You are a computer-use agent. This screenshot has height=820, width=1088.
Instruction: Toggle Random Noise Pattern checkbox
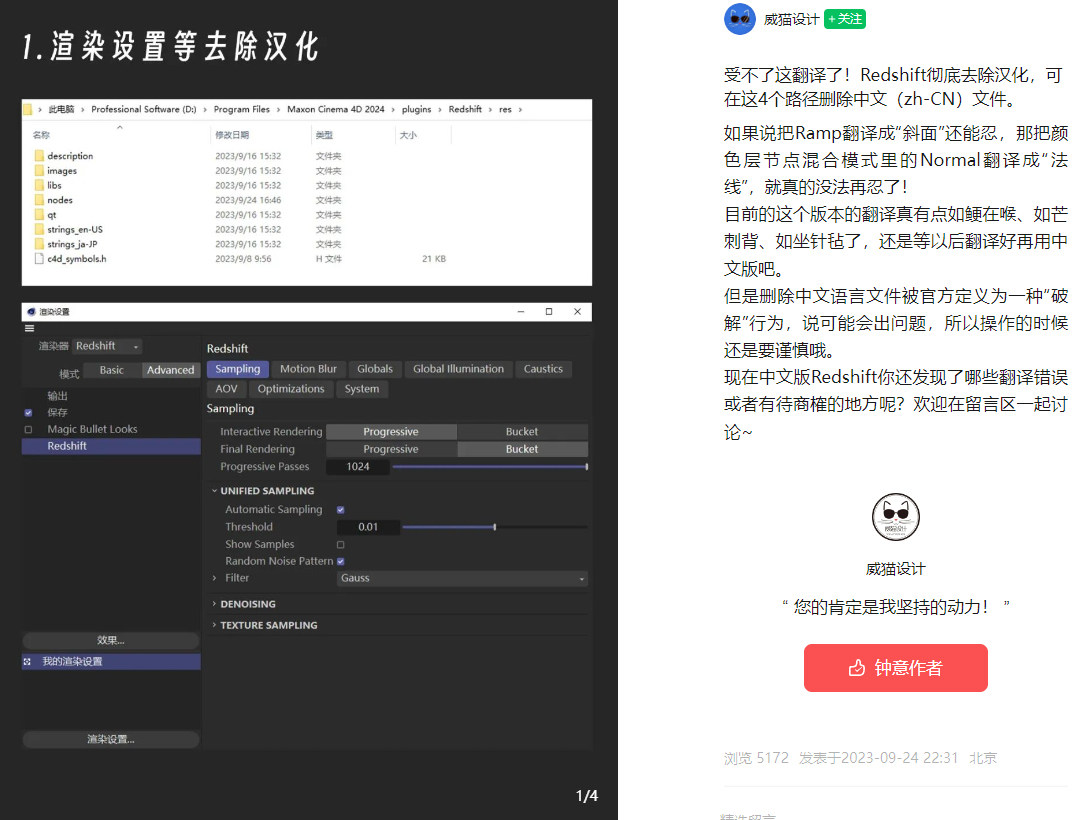click(x=341, y=561)
